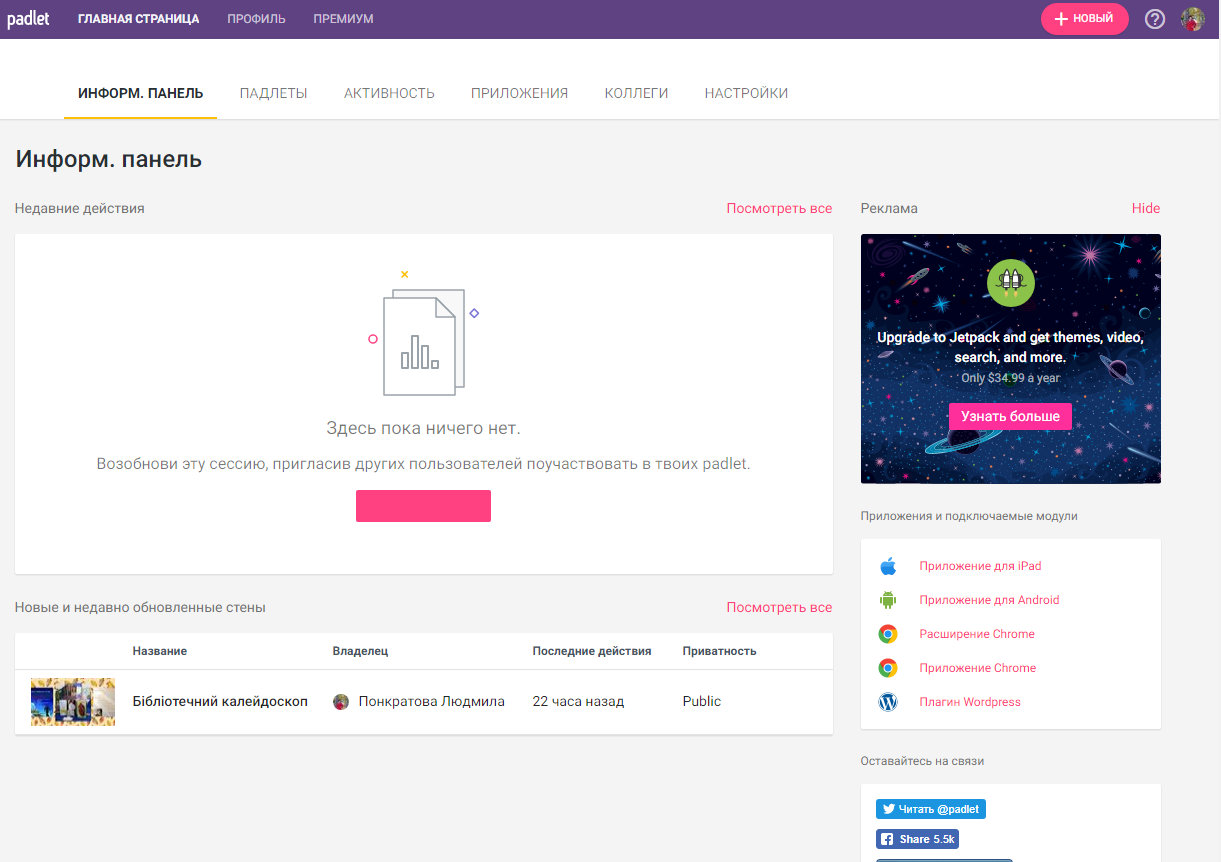Click the Владелец column header
The height and width of the screenshot is (862, 1221).
(x=360, y=651)
